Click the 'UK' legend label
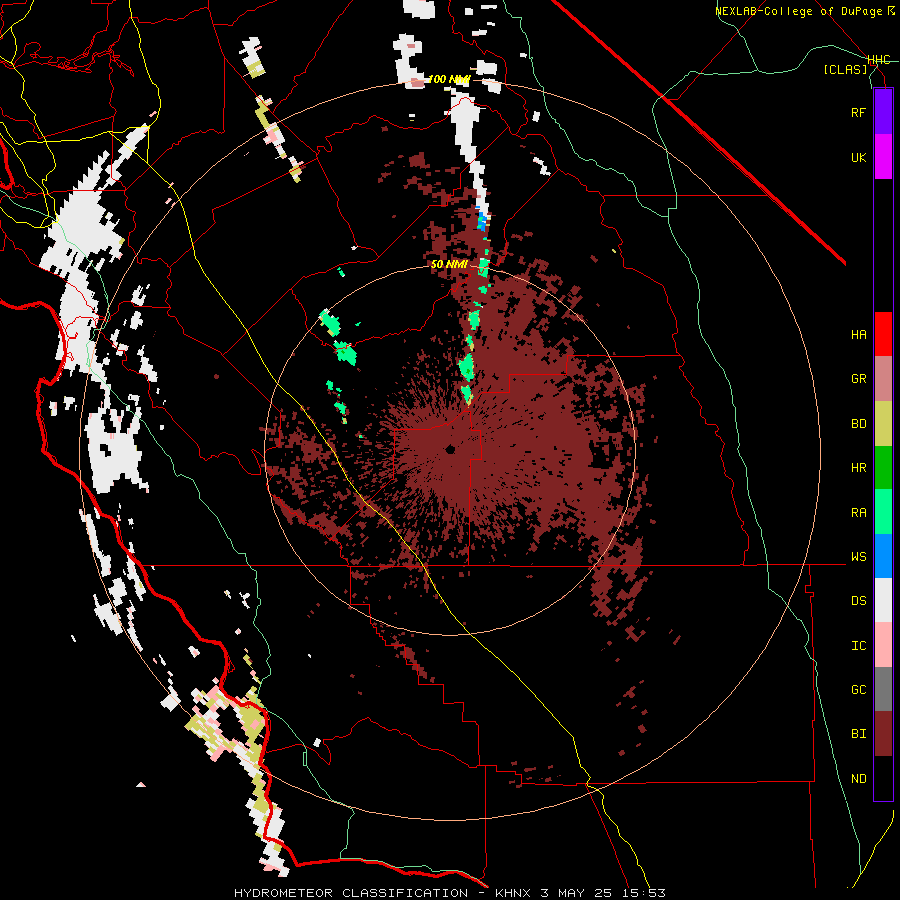900x900 pixels. click(858, 157)
